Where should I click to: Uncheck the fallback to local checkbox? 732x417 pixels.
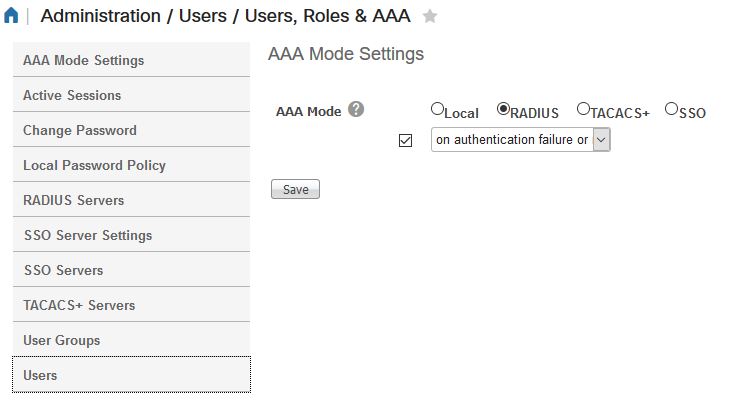405,140
